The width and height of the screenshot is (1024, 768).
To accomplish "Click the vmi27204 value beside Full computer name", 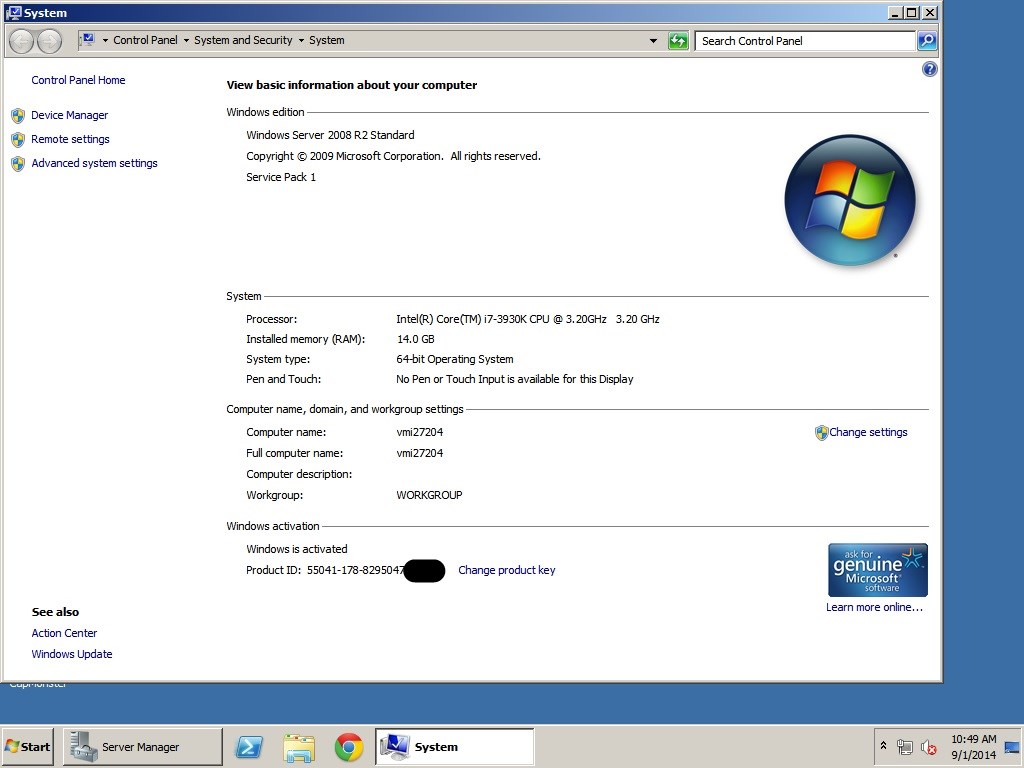I will coord(419,453).
